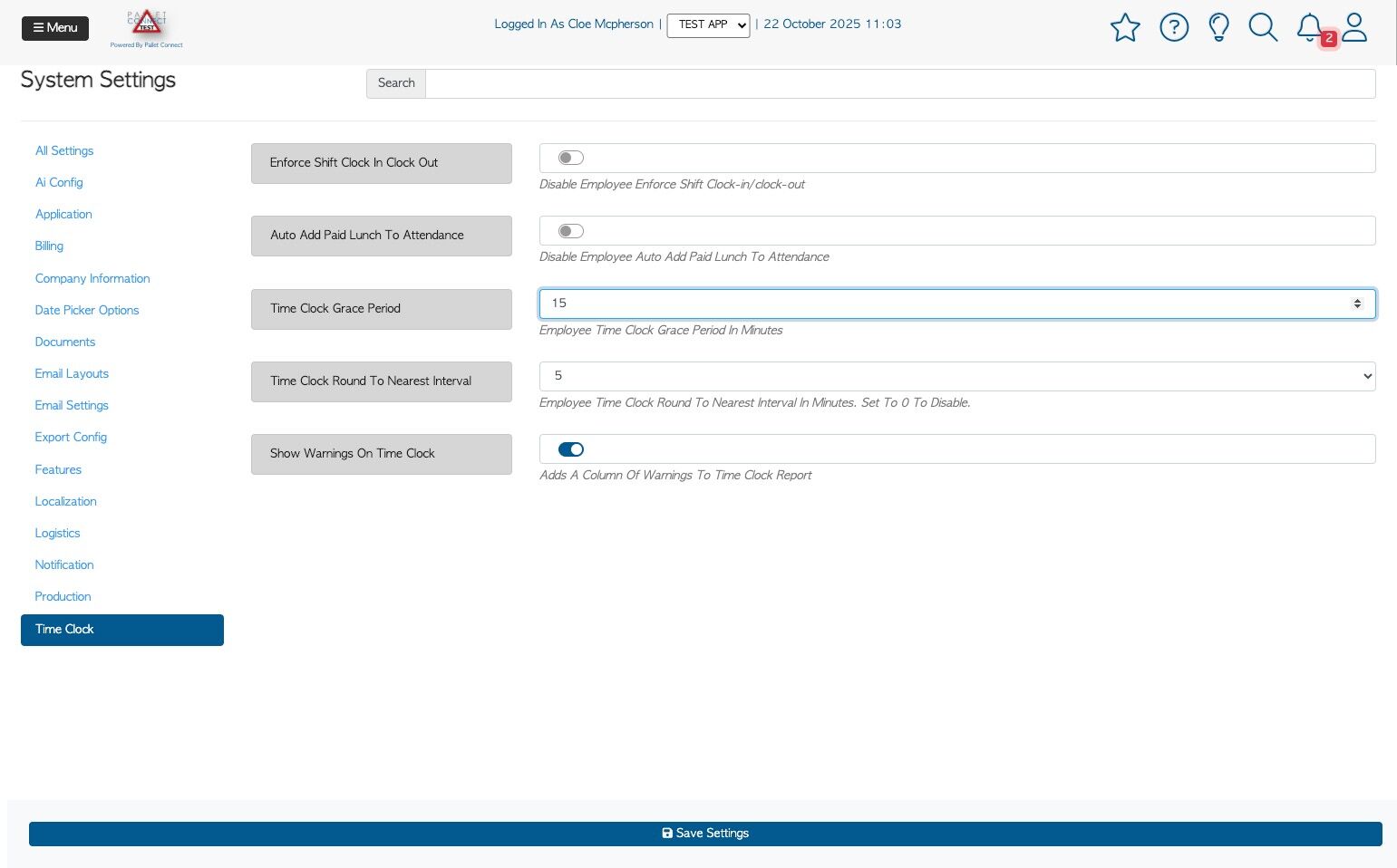Open the Company Information settings category

click(92, 278)
